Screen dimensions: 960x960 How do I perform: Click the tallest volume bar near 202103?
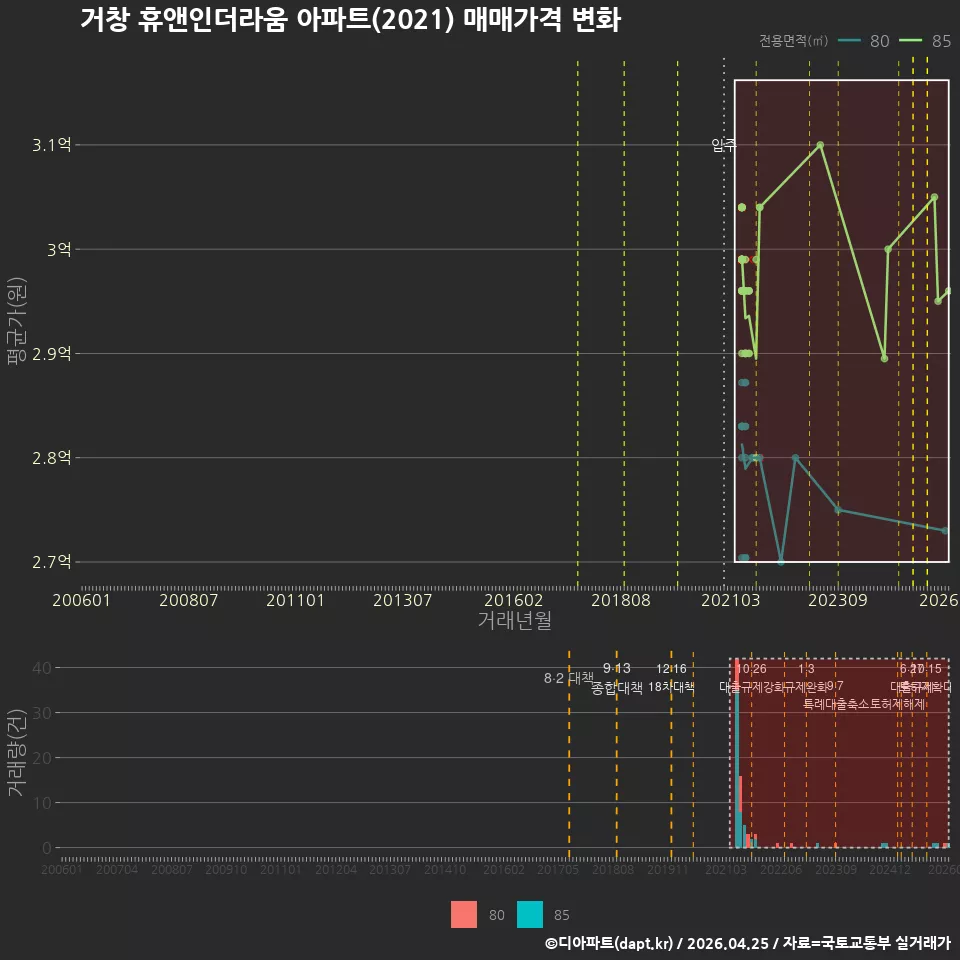(737, 753)
